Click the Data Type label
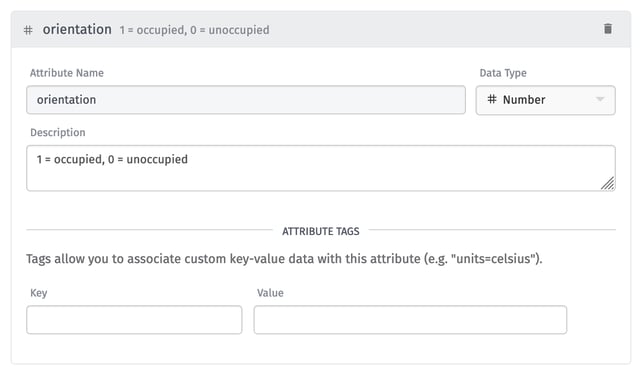640x376 pixels. click(503, 73)
